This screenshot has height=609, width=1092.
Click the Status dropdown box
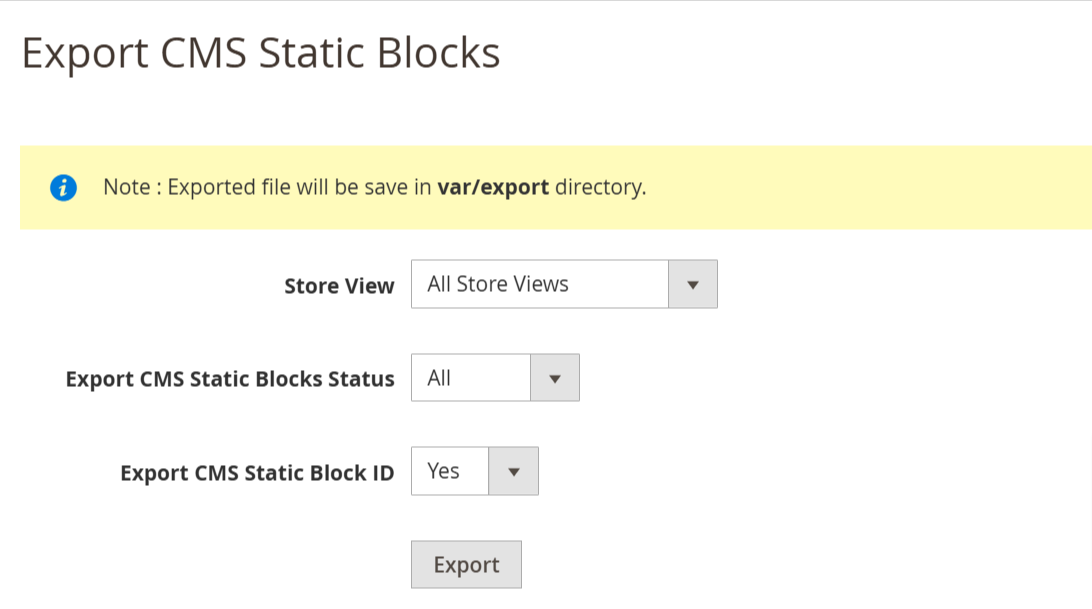click(x=470, y=378)
